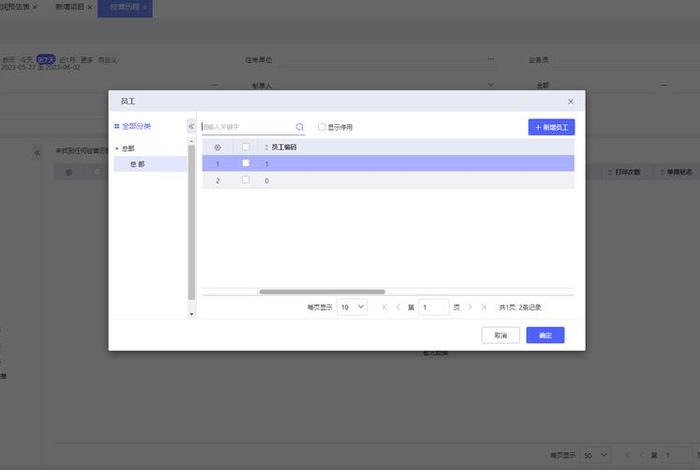
Task: Check the checkbox in row 1
Action: tap(246, 163)
